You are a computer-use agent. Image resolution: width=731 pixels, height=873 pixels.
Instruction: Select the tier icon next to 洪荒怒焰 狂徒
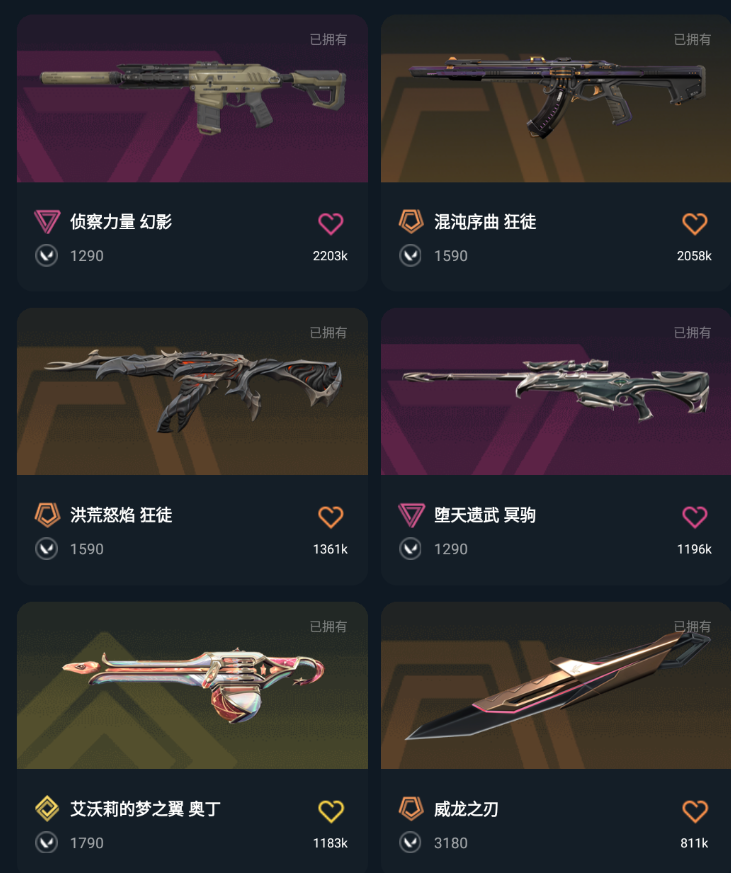pos(47,514)
